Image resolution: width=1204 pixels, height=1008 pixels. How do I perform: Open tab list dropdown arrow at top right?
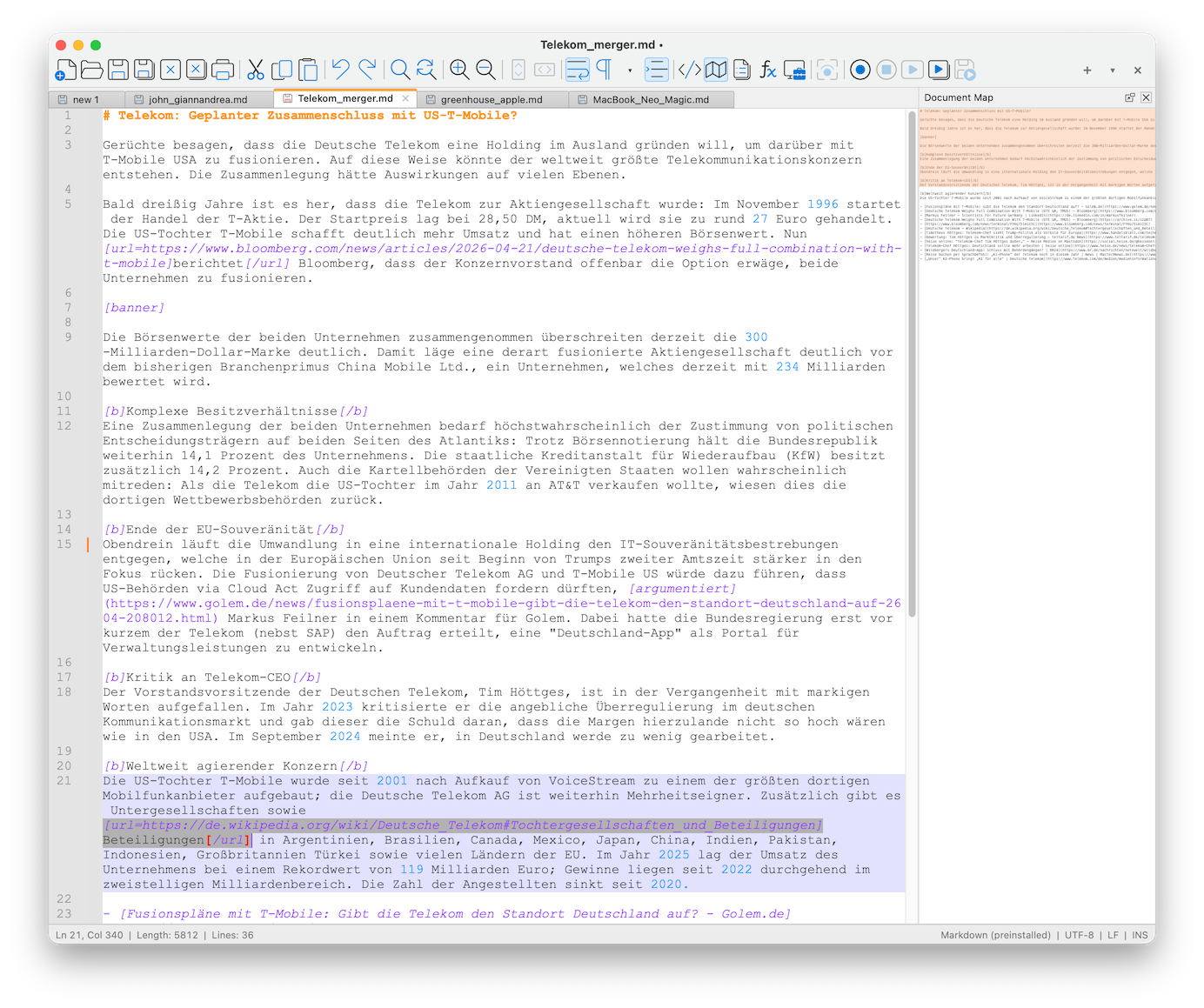1112,70
